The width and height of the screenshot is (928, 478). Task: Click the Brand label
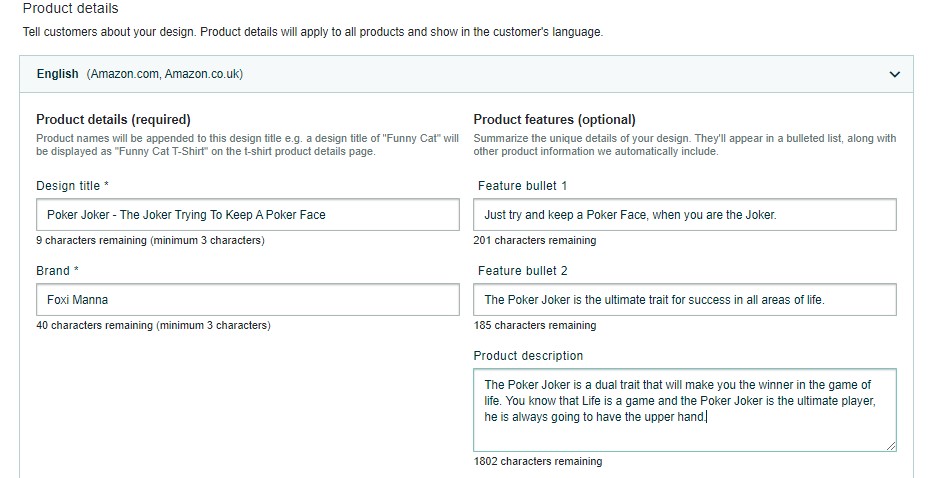(57, 271)
